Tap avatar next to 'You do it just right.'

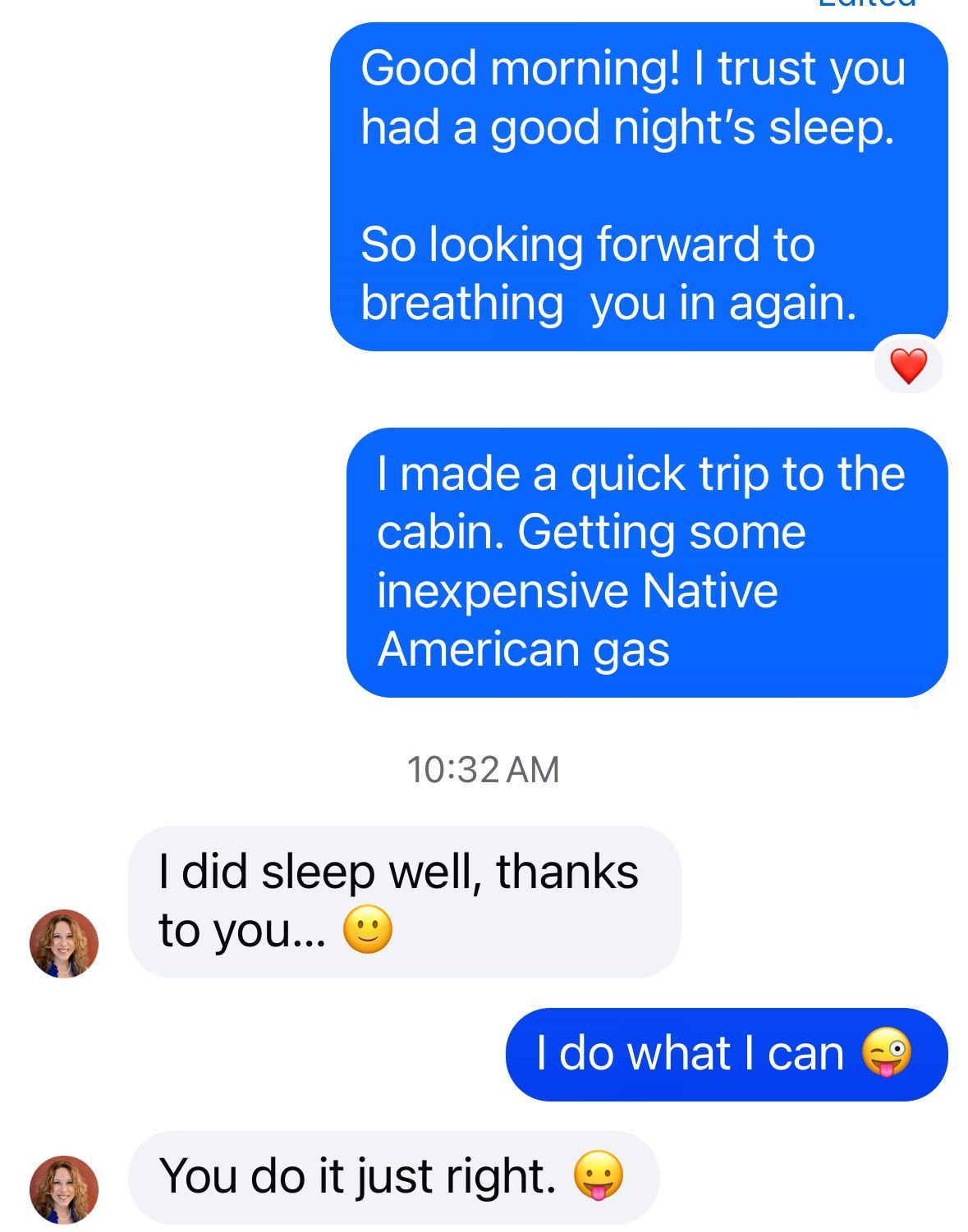click(x=64, y=1189)
